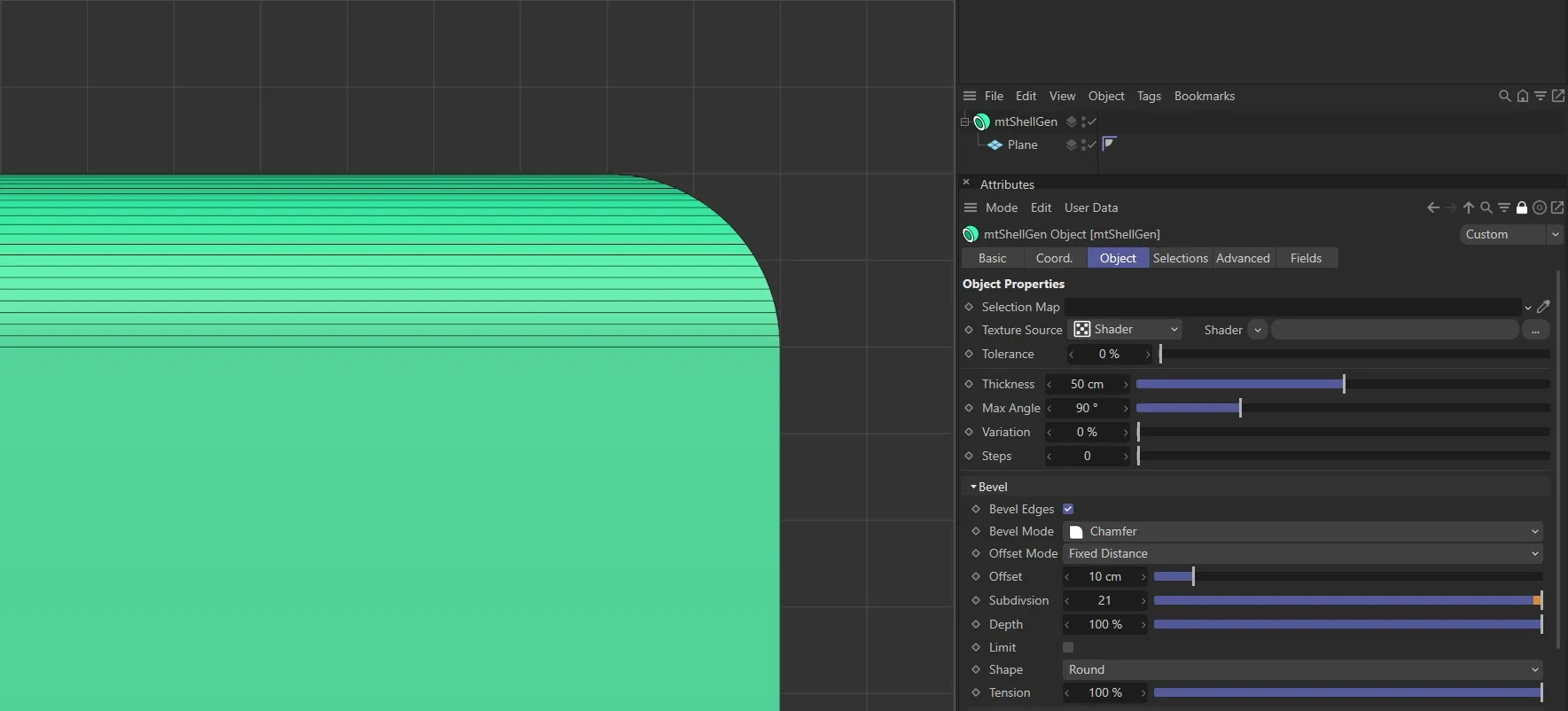This screenshot has height=711, width=1568.
Task: Click the Steps value field
Action: tap(1087, 456)
